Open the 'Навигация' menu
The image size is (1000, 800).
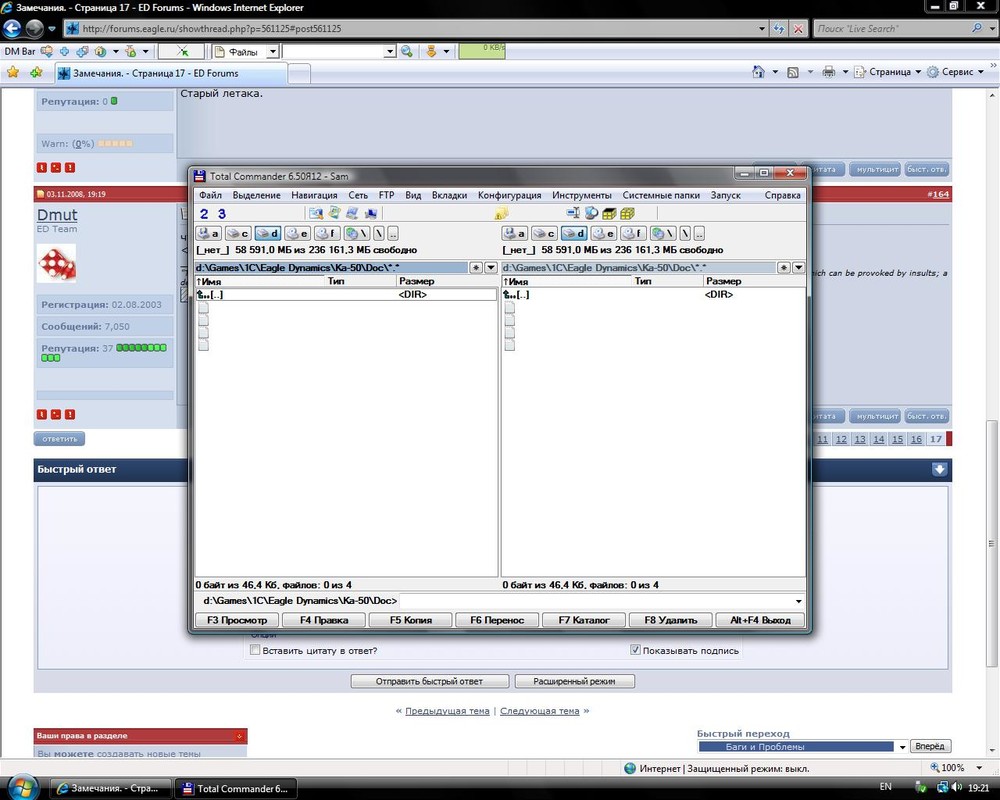pos(314,195)
